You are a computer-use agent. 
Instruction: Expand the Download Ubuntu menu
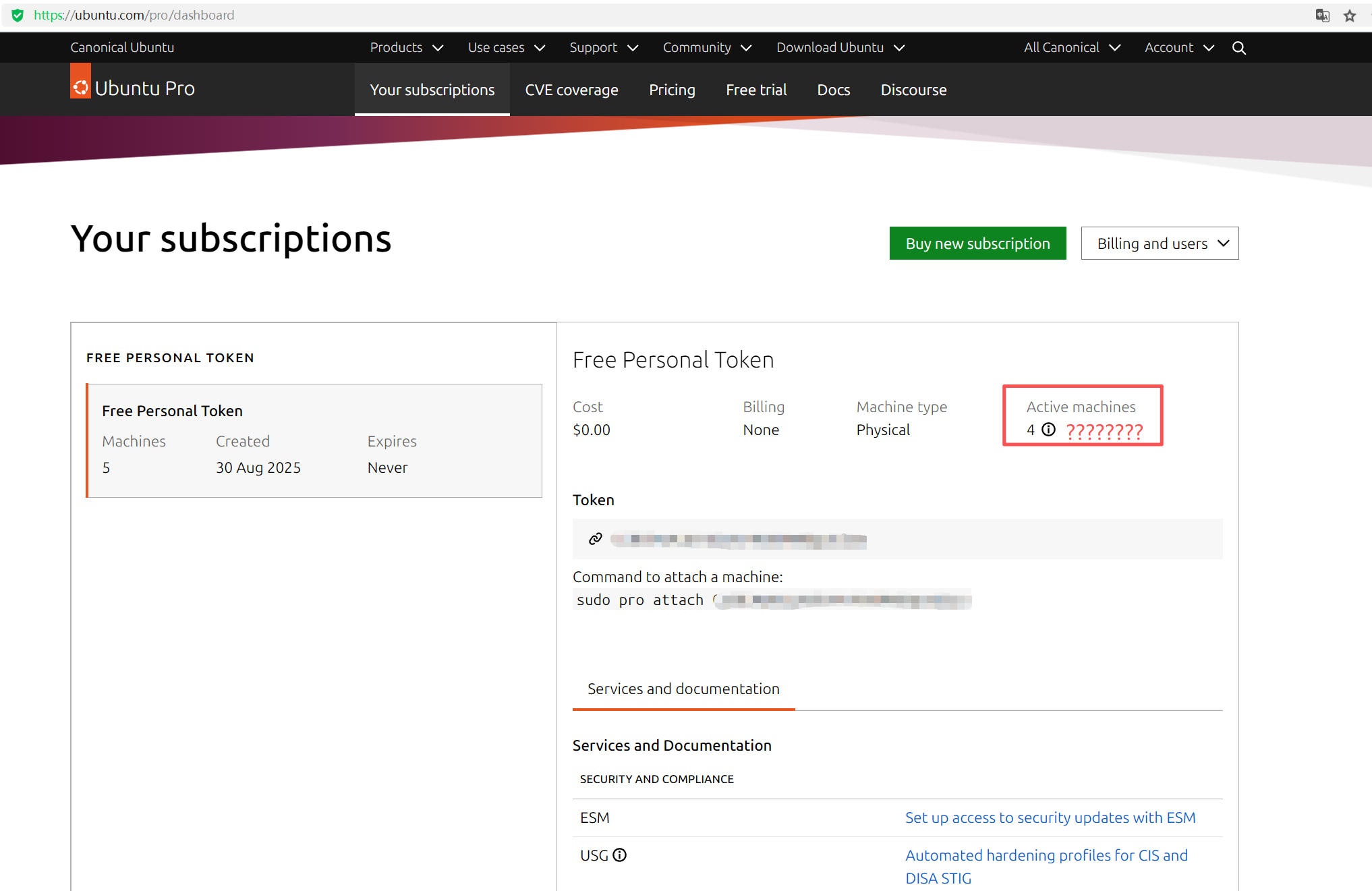click(x=840, y=48)
